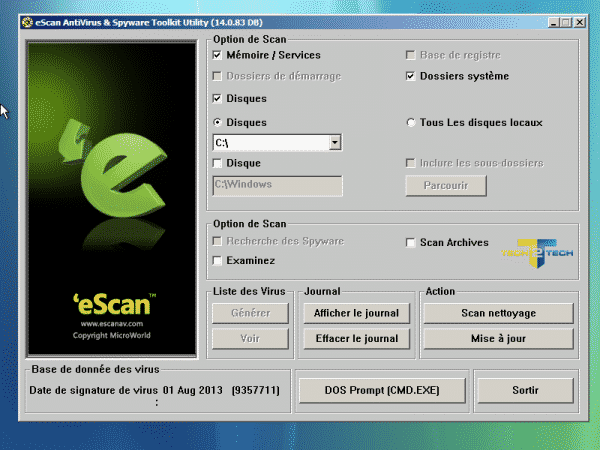The height and width of the screenshot is (450, 600).
Task: Click the green eScan logo image
Action: (x=111, y=199)
